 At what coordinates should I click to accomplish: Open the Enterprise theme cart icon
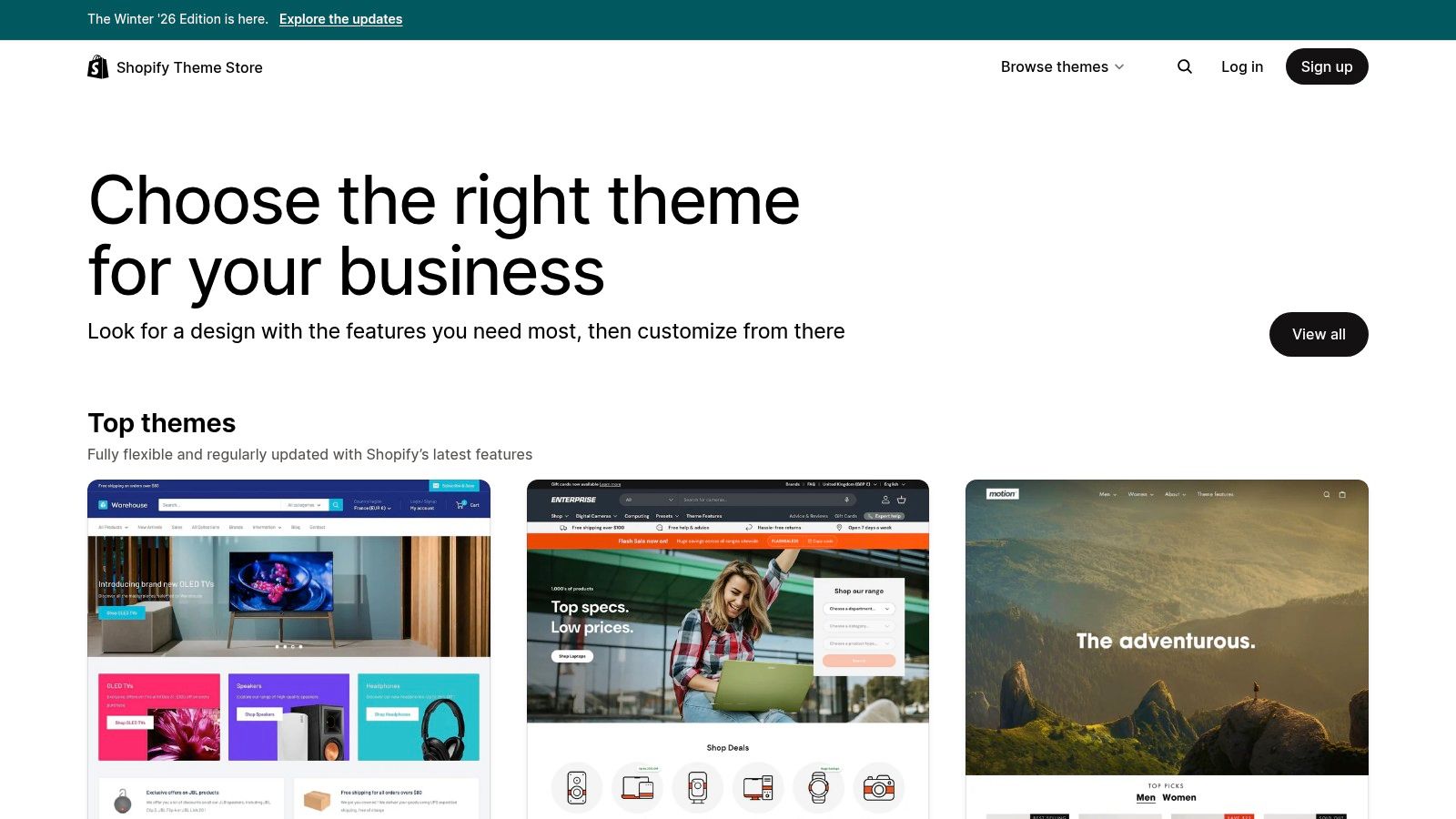(901, 500)
